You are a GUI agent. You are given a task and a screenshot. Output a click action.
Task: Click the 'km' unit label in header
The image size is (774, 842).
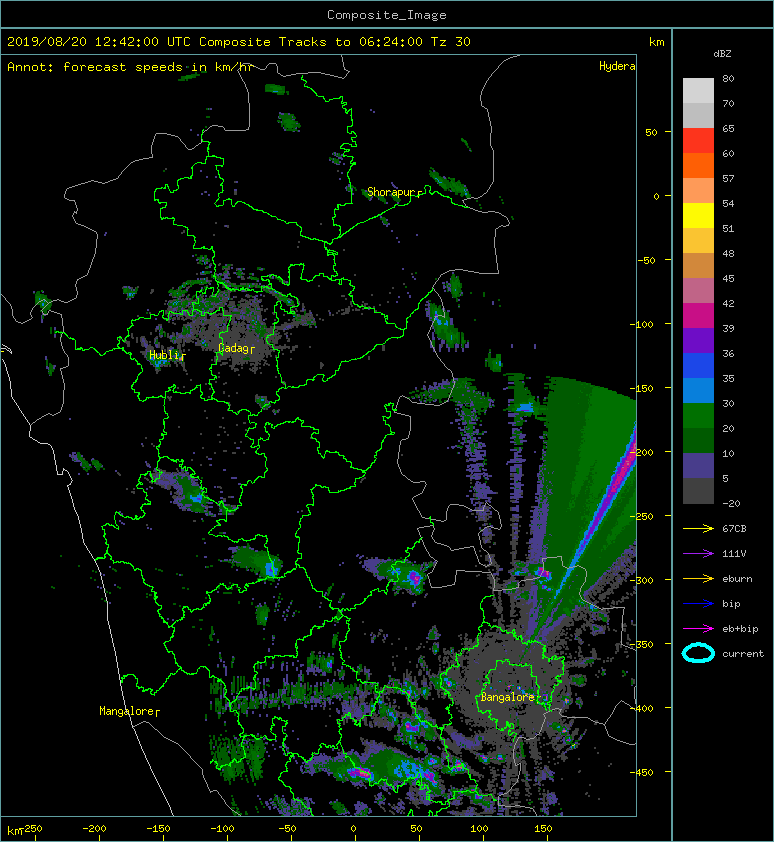(656, 42)
